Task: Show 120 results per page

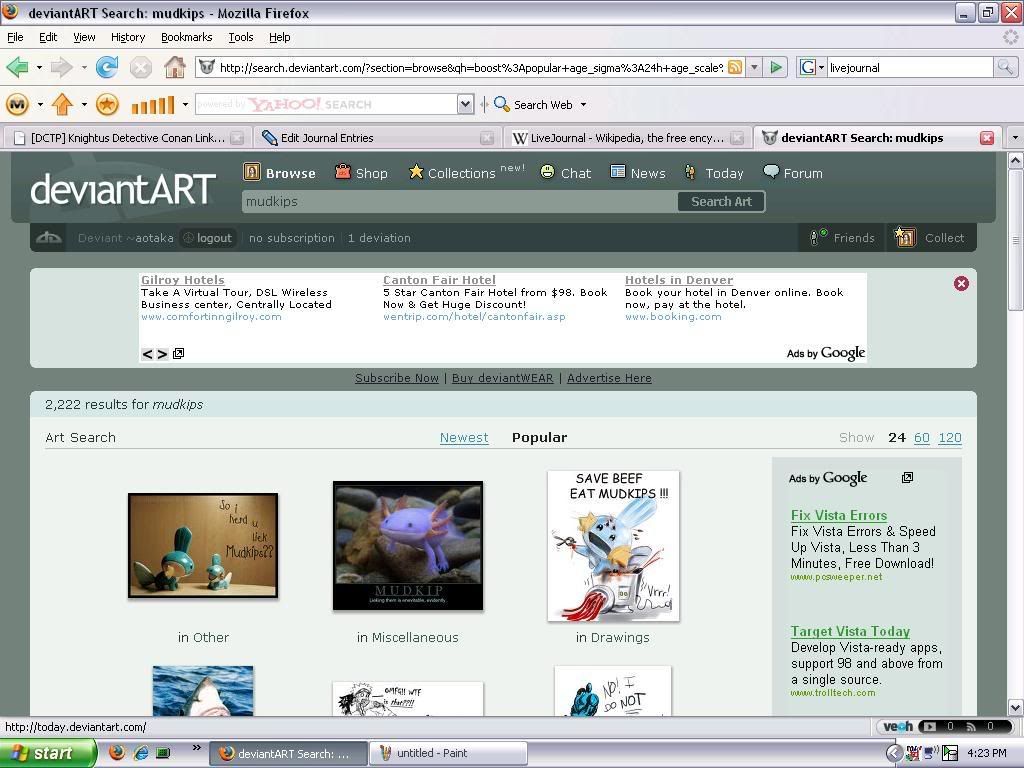Action: [x=950, y=438]
